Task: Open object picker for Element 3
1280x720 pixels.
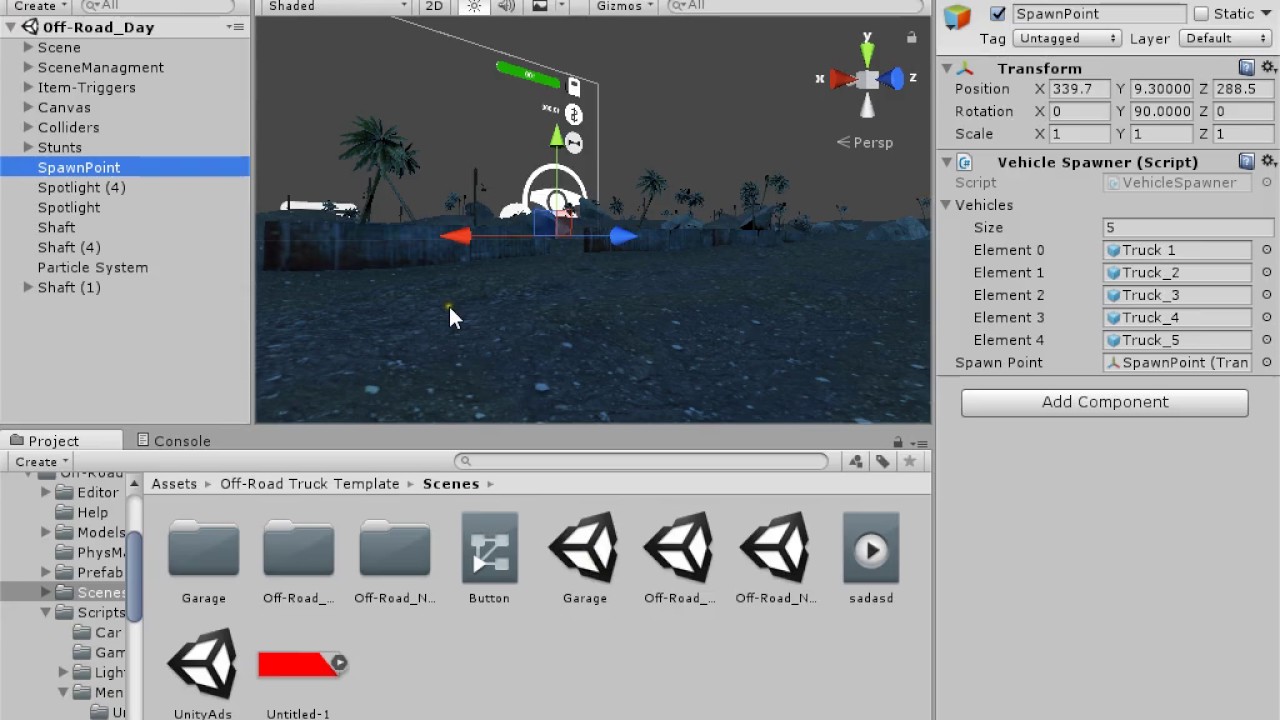Action: [x=1266, y=318]
